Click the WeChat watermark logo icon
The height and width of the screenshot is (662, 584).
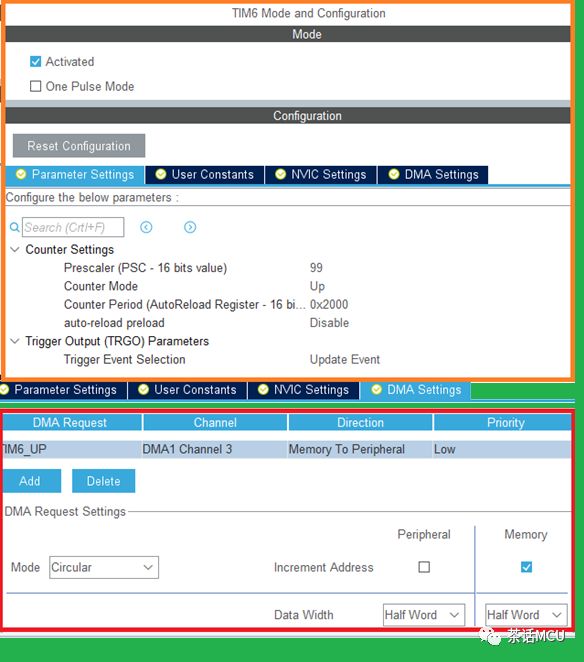(490, 635)
